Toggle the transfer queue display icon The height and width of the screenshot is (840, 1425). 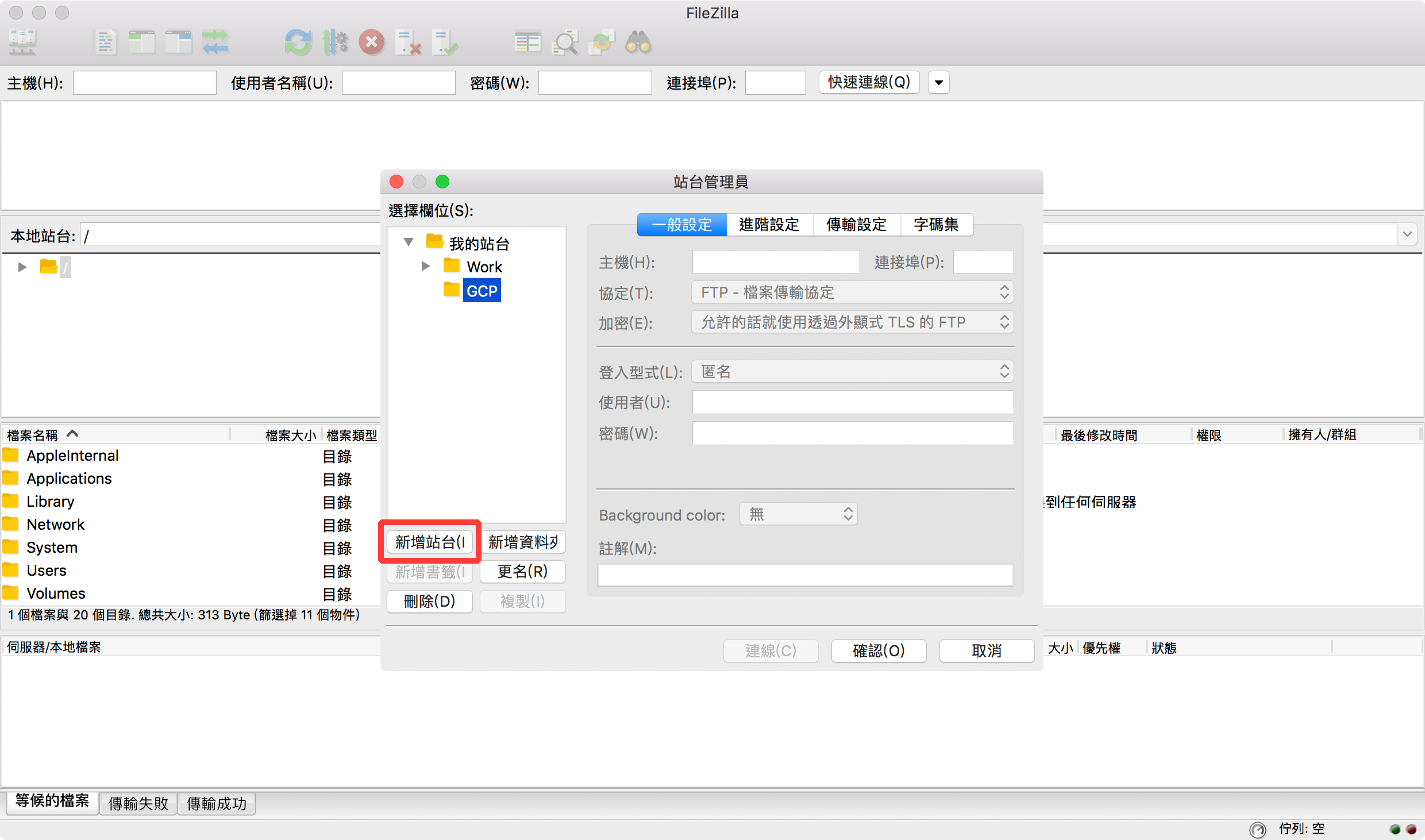215,43
